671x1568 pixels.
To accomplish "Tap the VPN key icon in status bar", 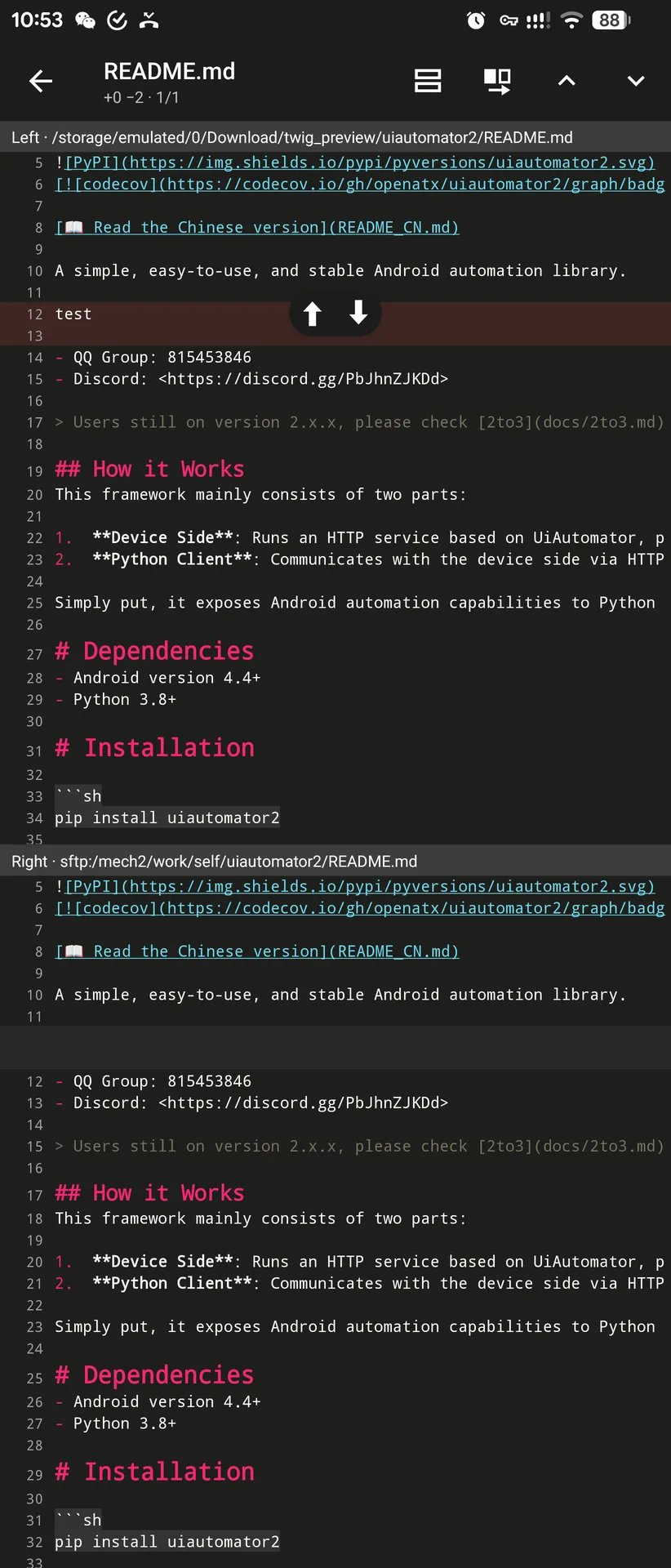I will (509, 20).
